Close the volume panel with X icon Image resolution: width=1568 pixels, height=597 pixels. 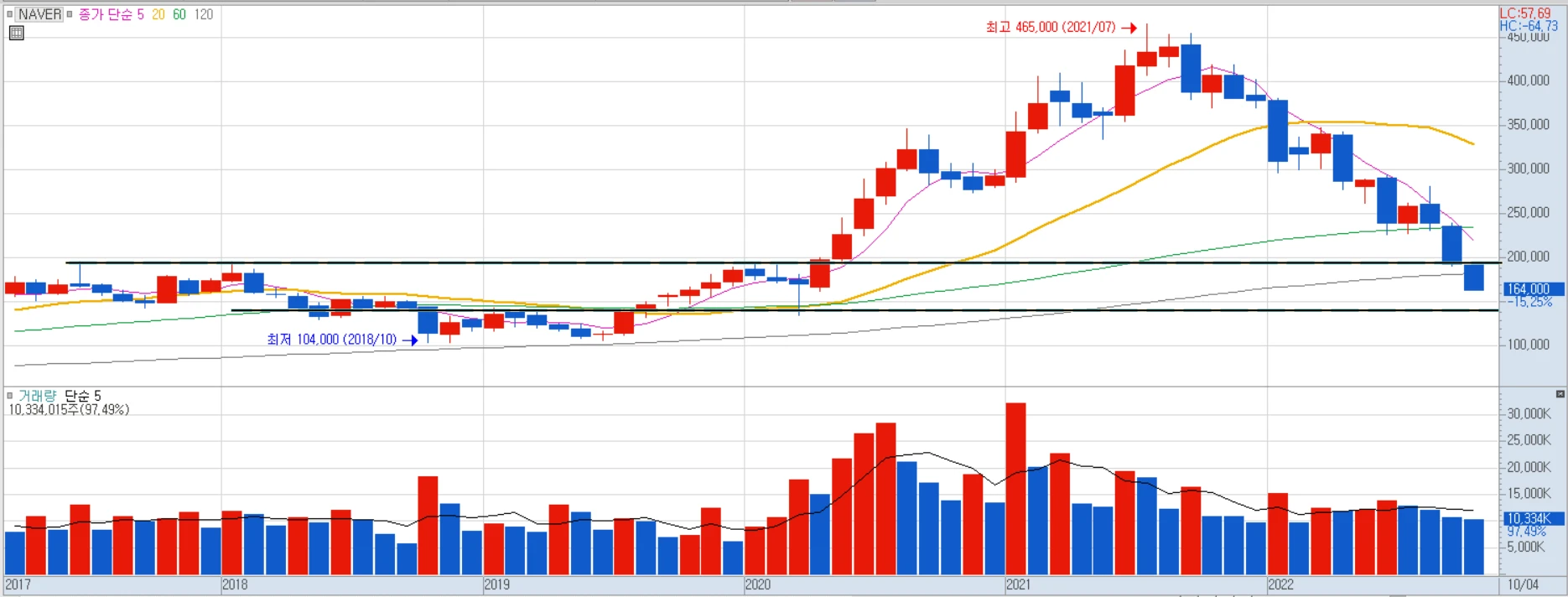(1560, 394)
